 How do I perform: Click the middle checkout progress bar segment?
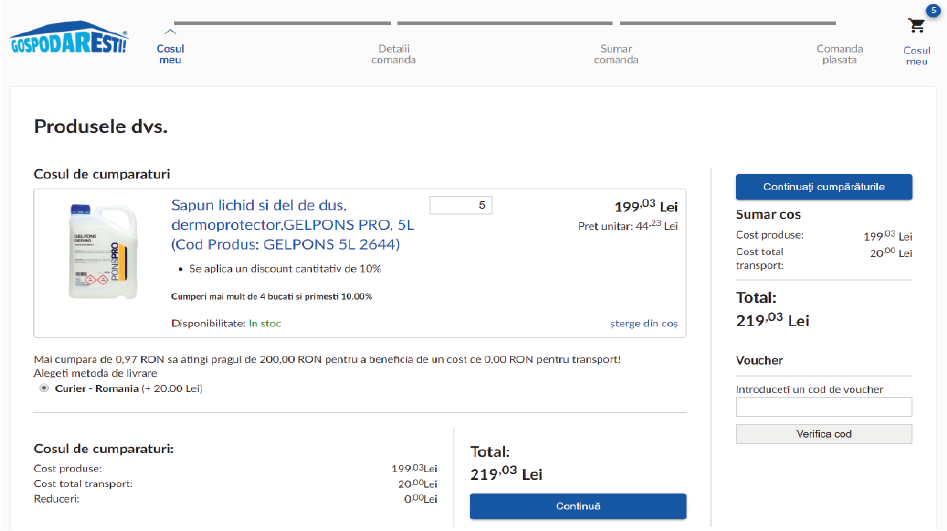coord(505,23)
